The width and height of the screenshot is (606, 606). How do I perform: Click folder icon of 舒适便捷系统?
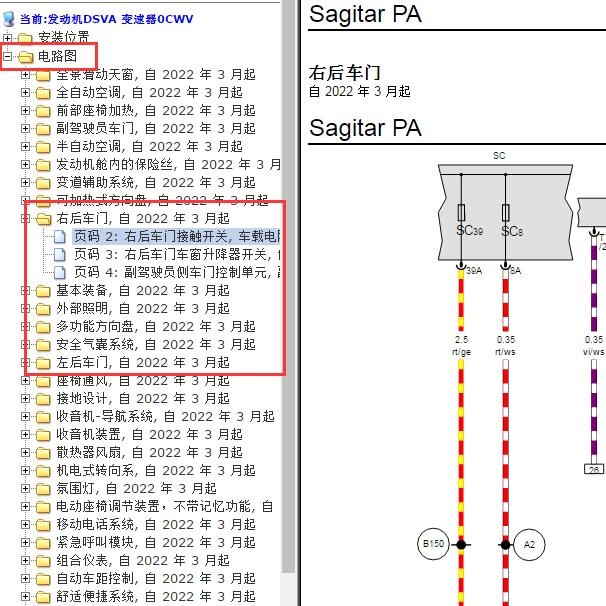click(43, 597)
